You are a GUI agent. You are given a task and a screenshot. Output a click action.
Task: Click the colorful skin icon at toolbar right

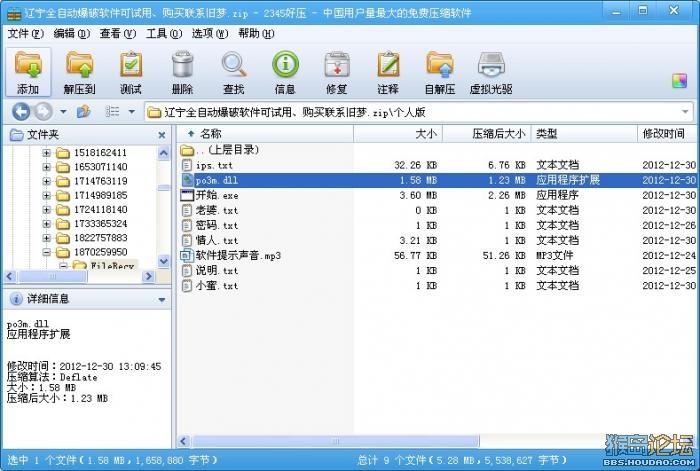(679, 81)
